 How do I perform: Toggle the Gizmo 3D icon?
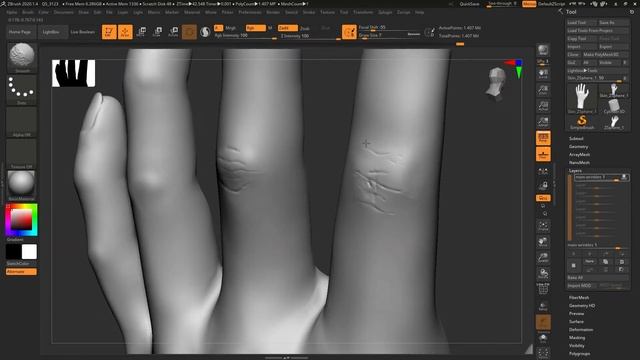pos(189,32)
